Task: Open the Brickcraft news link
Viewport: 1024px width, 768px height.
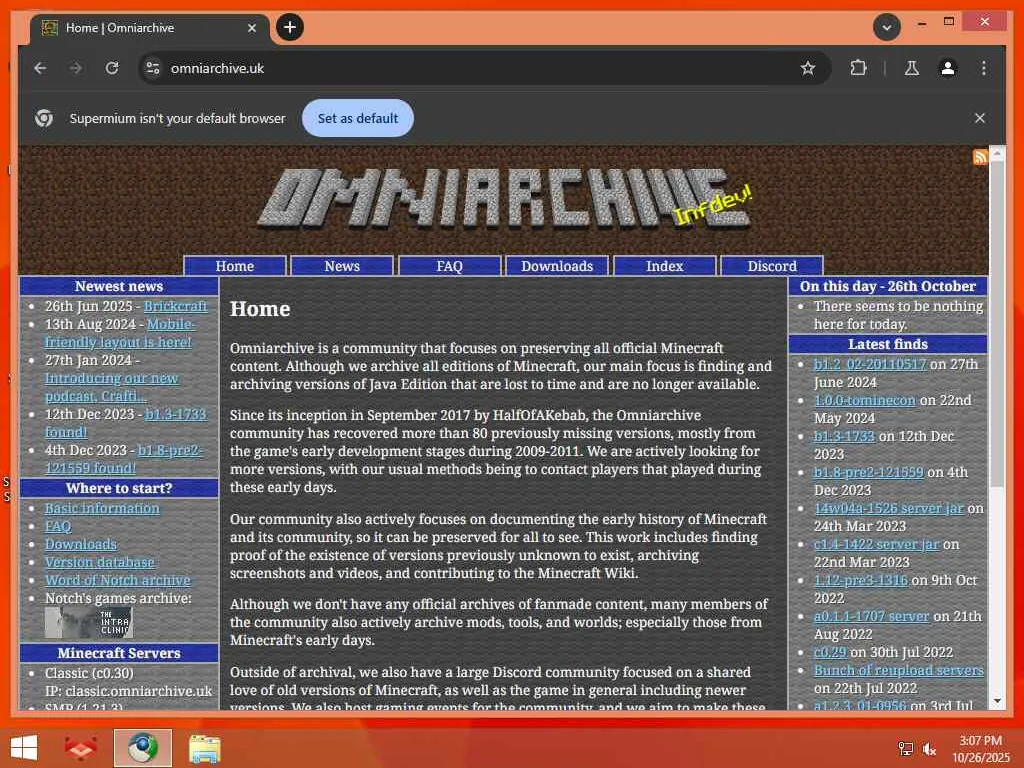Action: [x=175, y=306]
